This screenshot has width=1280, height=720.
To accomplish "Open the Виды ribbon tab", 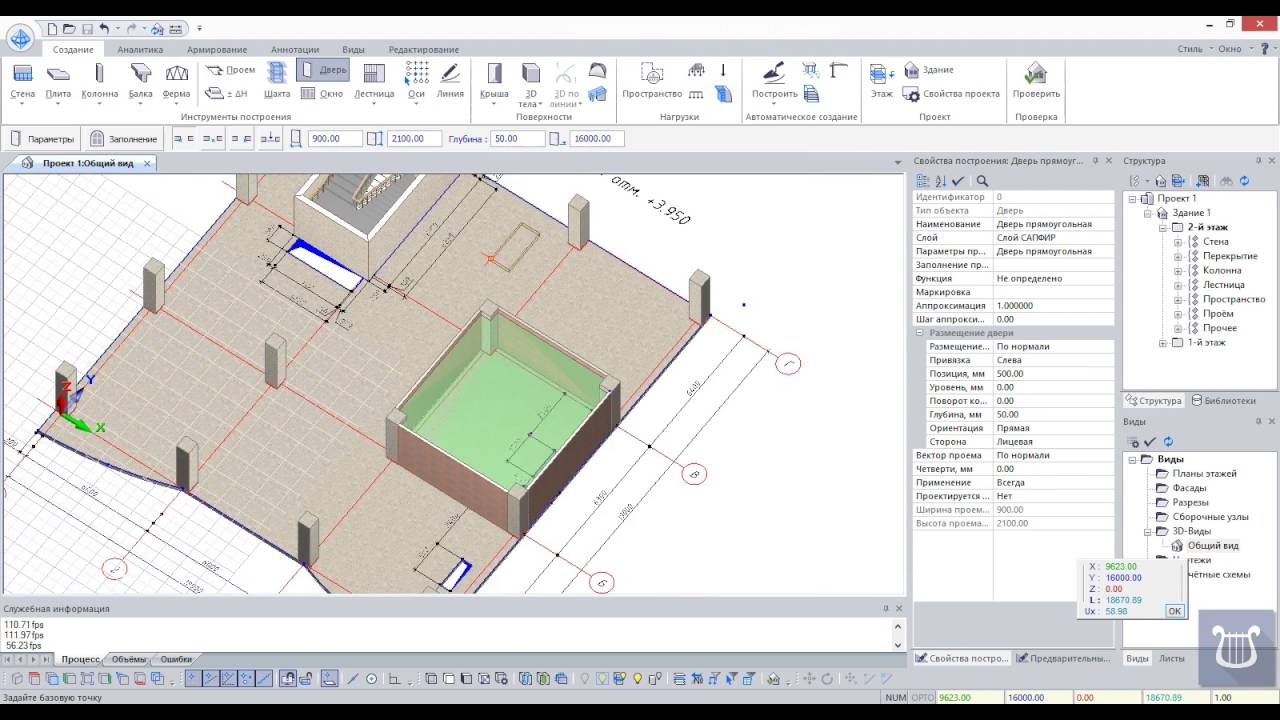I will tap(353, 50).
